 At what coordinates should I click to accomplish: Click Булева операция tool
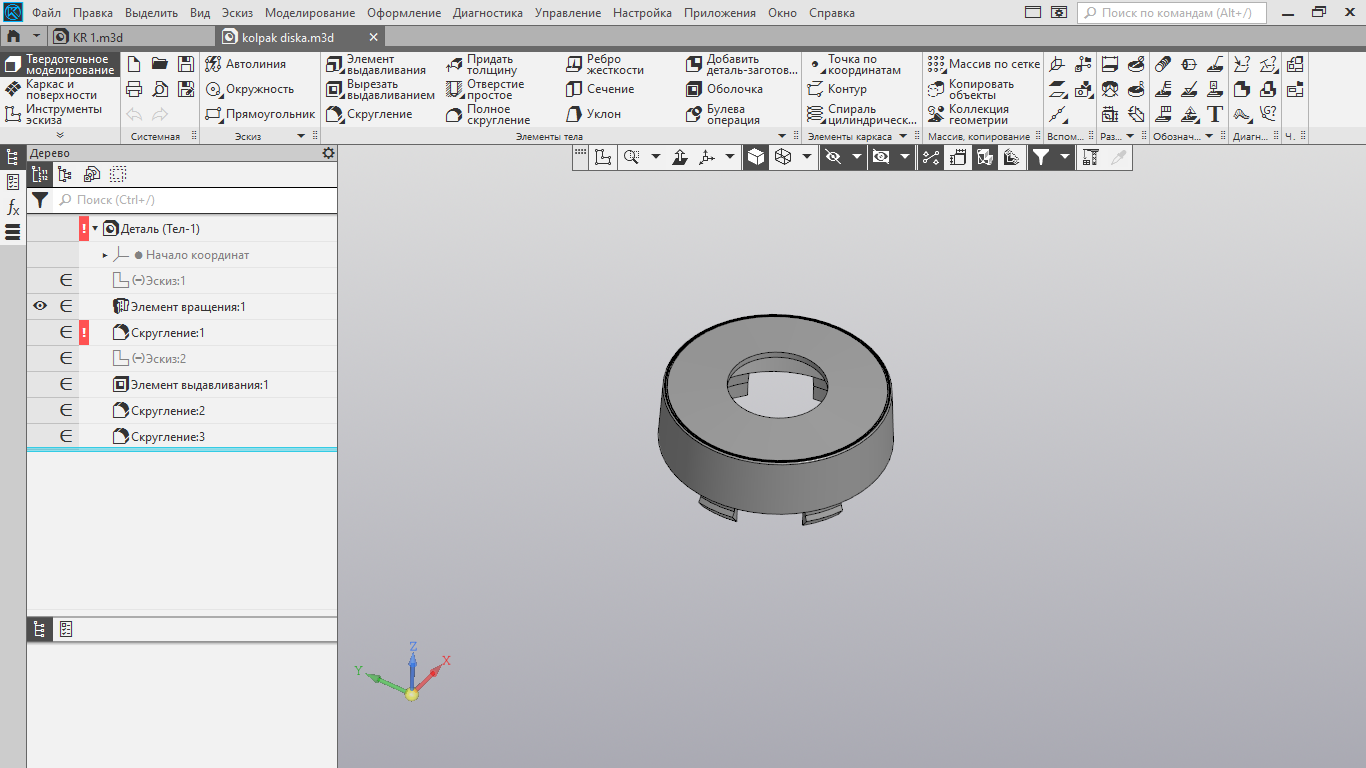(723, 114)
